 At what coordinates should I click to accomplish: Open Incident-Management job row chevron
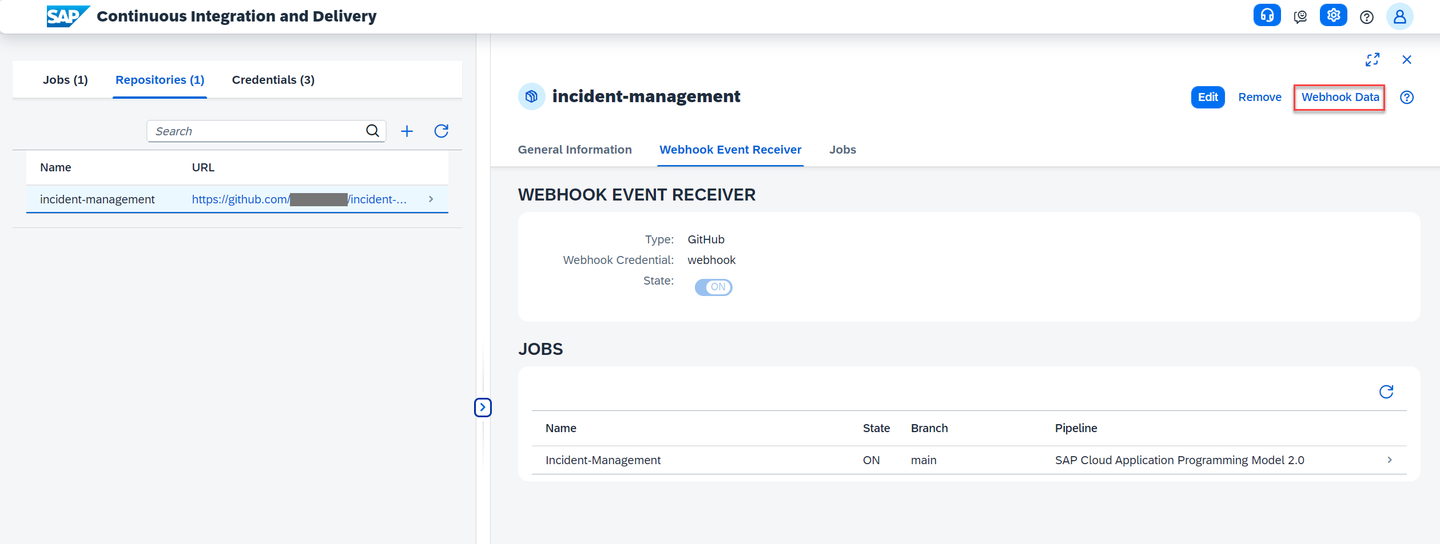pos(1390,460)
